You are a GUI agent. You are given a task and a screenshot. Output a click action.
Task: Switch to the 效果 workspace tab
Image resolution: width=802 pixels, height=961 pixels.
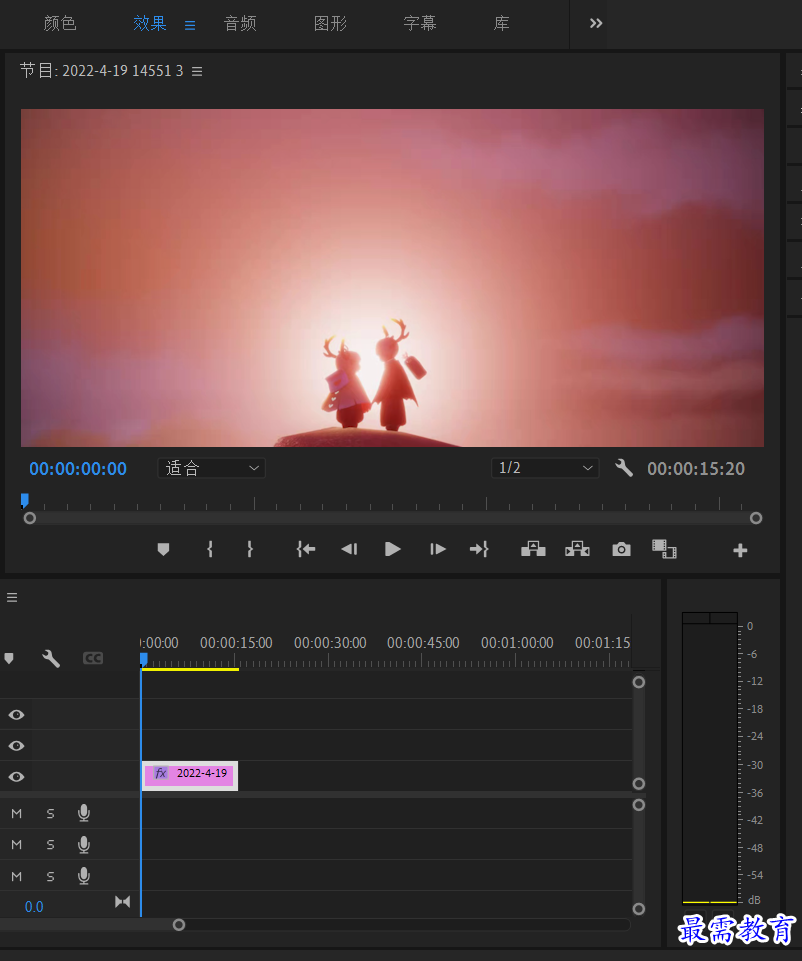pyautogui.click(x=149, y=23)
